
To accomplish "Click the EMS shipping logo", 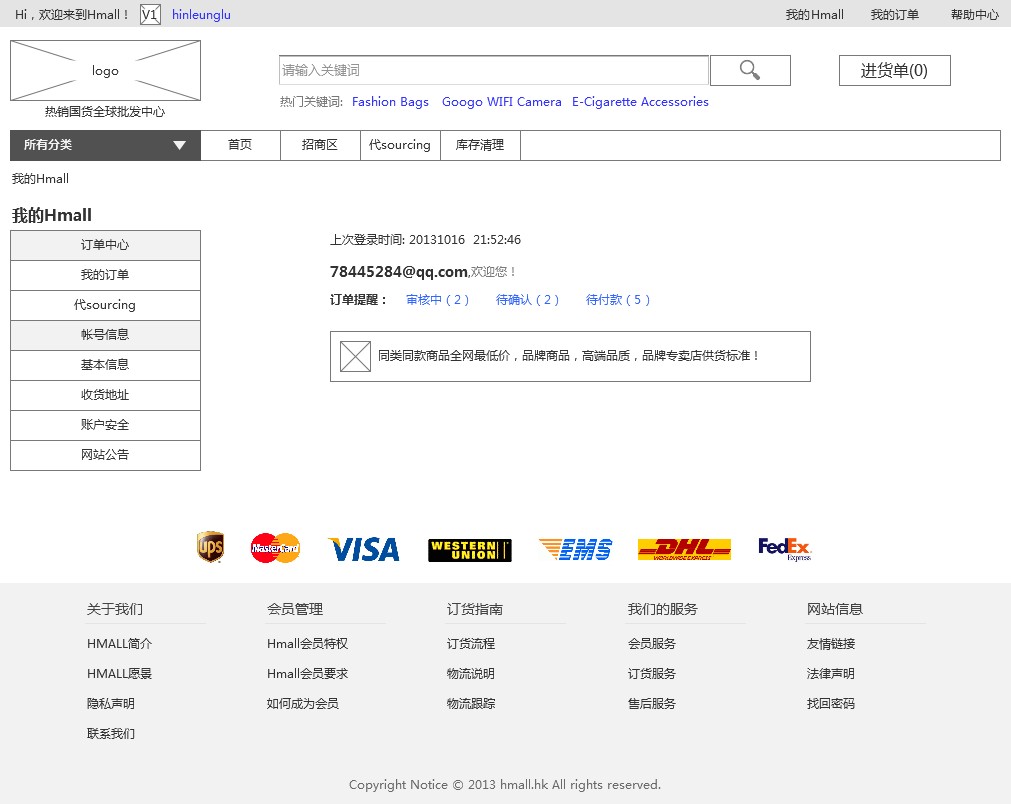I will click(x=575, y=549).
